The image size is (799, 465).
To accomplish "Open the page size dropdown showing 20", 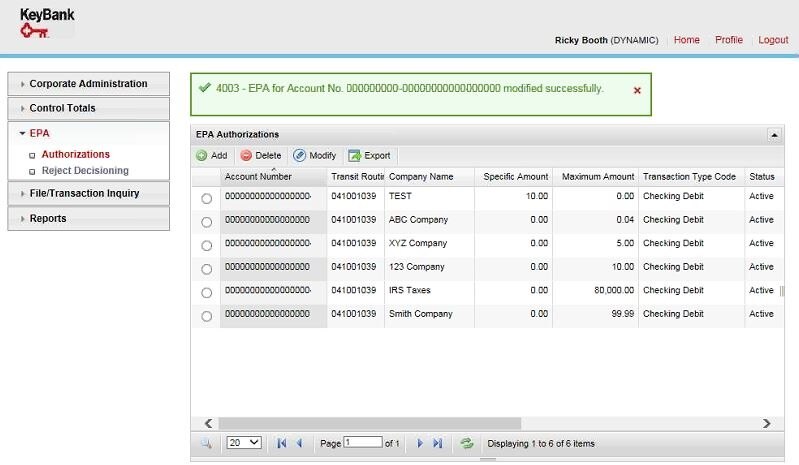I will (244, 443).
